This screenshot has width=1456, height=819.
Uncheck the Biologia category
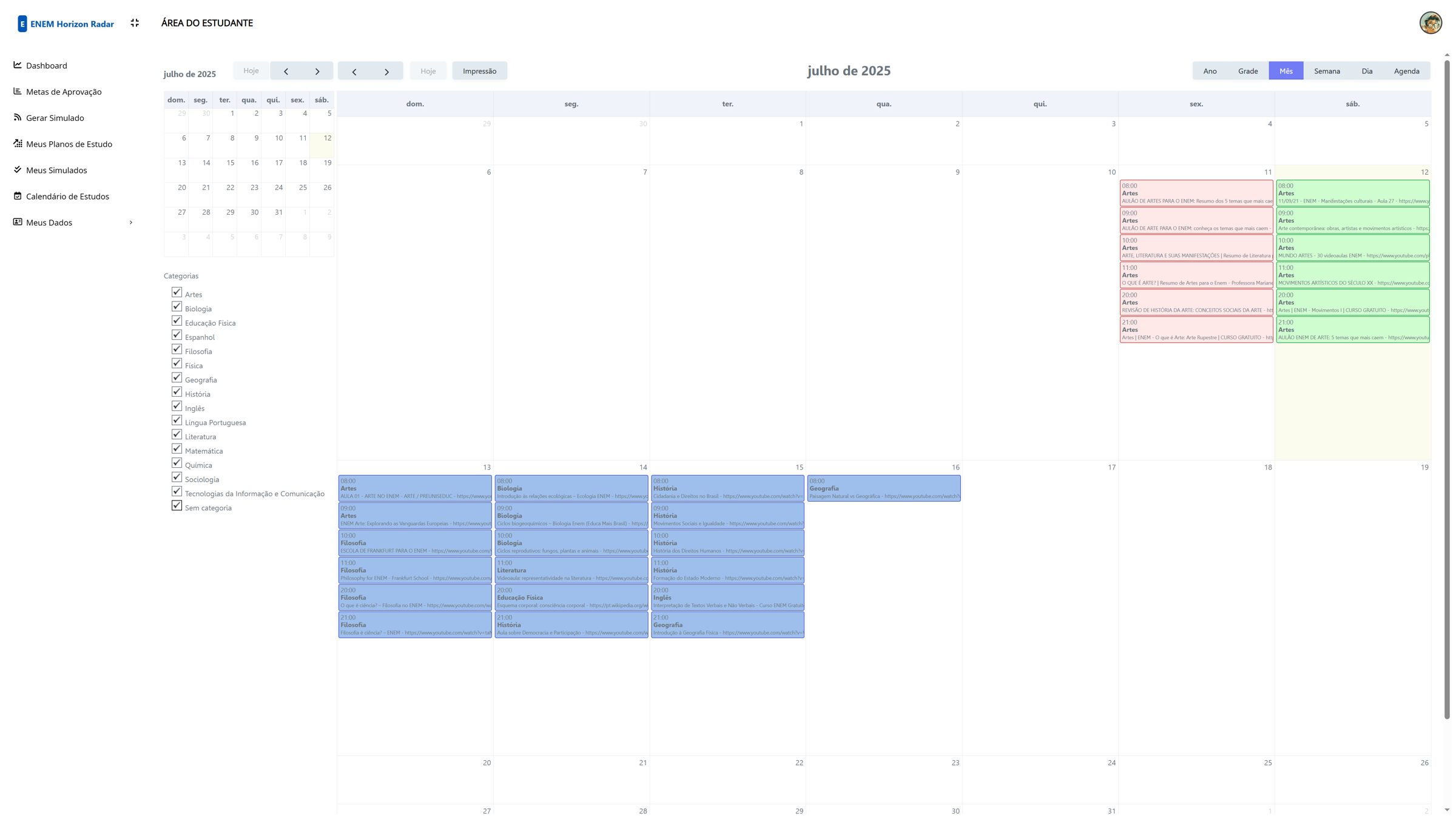tap(177, 306)
